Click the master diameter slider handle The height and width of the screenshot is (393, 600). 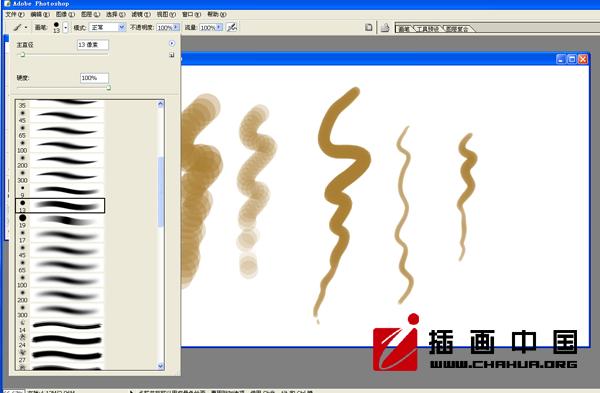tap(23, 55)
